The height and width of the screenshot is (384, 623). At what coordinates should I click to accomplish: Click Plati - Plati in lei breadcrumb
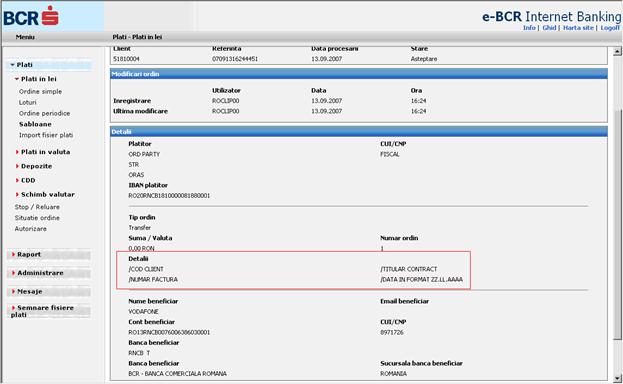(x=137, y=37)
